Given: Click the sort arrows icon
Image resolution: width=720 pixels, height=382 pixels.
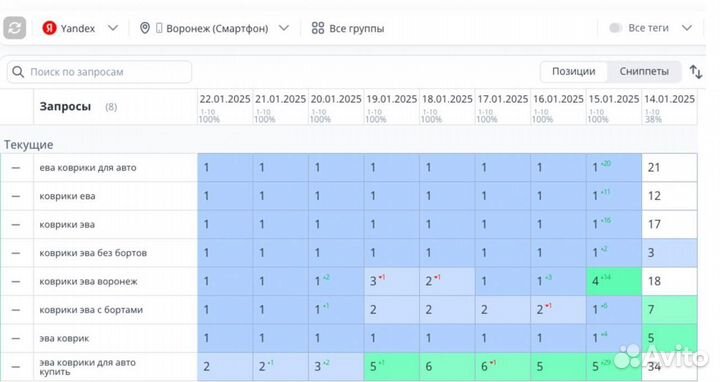Looking at the screenshot, I should click(696, 72).
